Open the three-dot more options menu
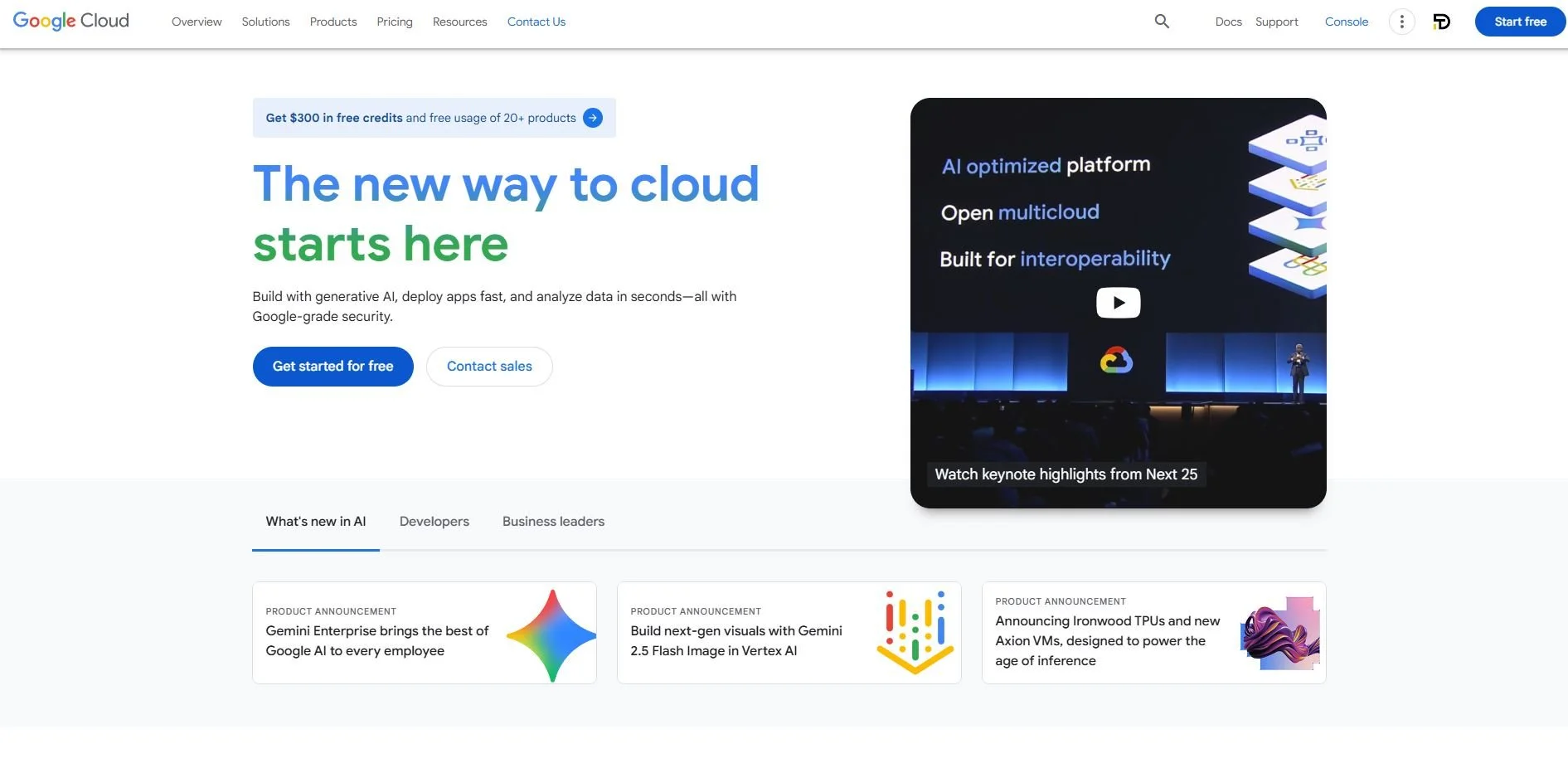Image resolution: width=1568 pixels, height=778 pixels. coord(1401,22)
